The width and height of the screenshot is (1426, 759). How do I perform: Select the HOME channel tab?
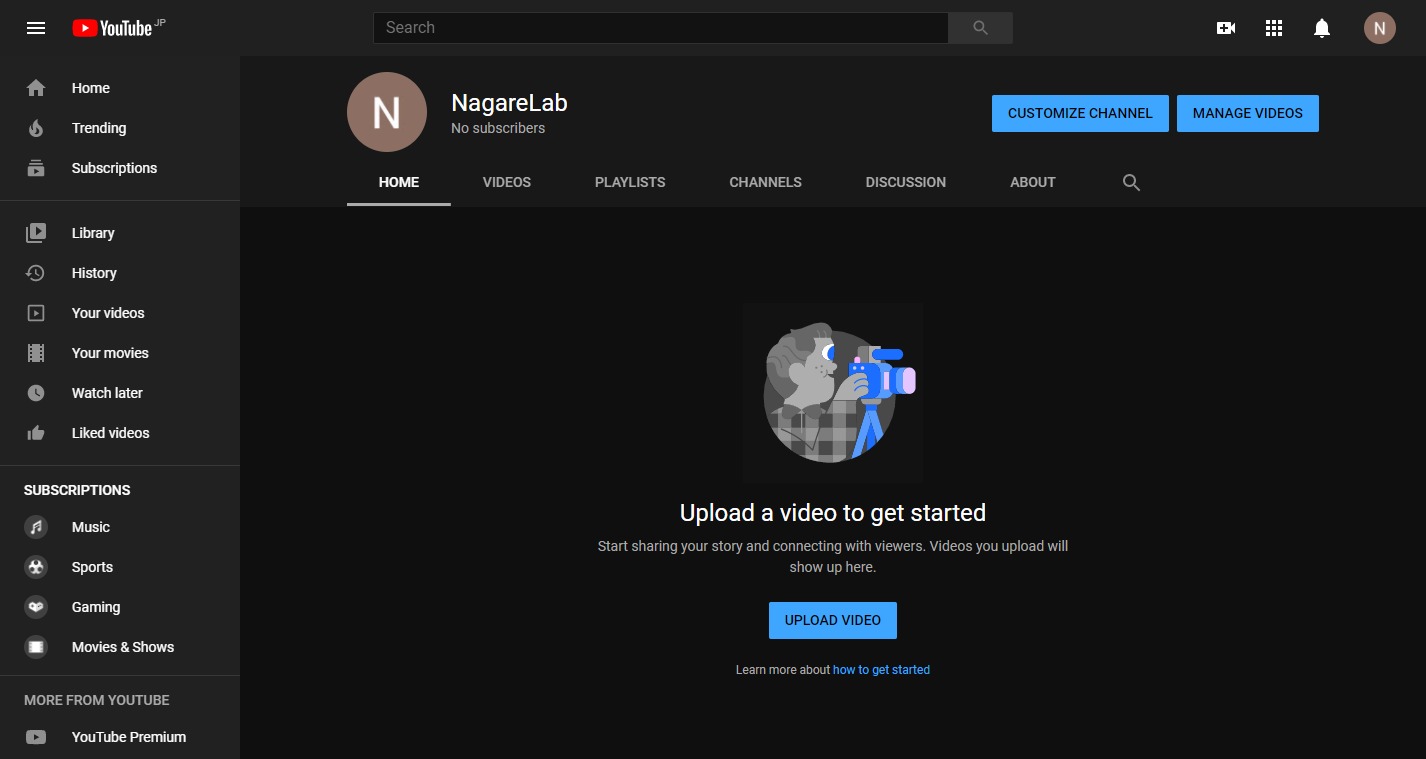click(x=399, y=182)
